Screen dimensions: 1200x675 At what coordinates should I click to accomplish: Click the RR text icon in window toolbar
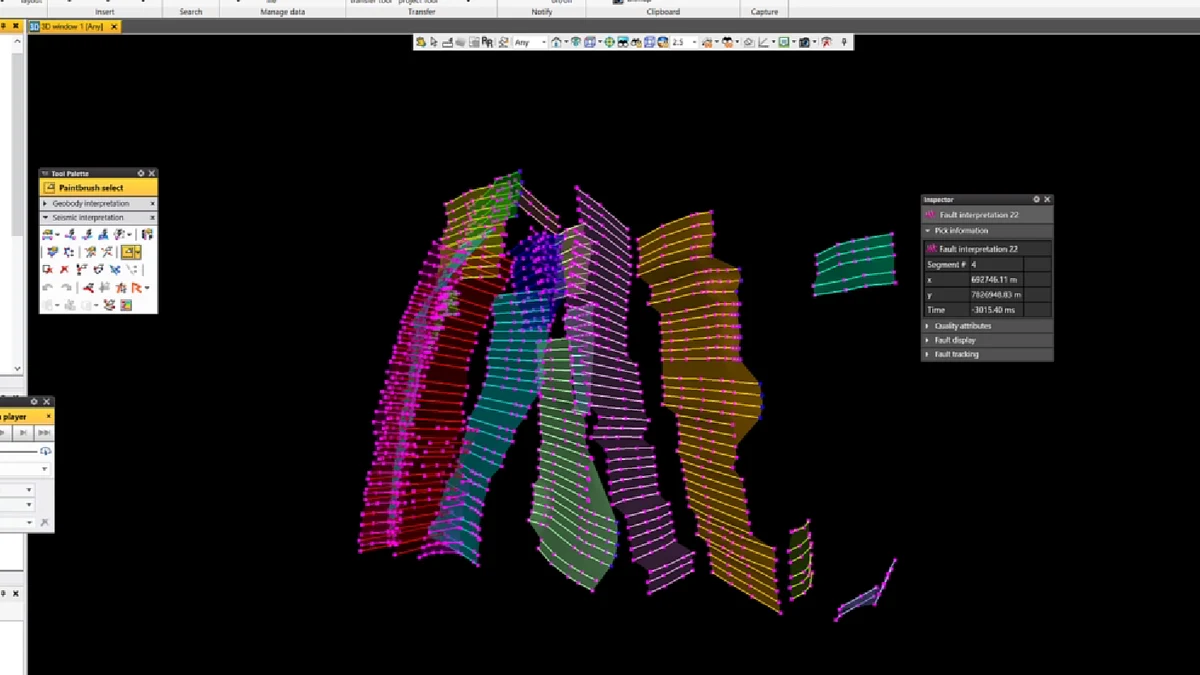[x=487, y=42]
